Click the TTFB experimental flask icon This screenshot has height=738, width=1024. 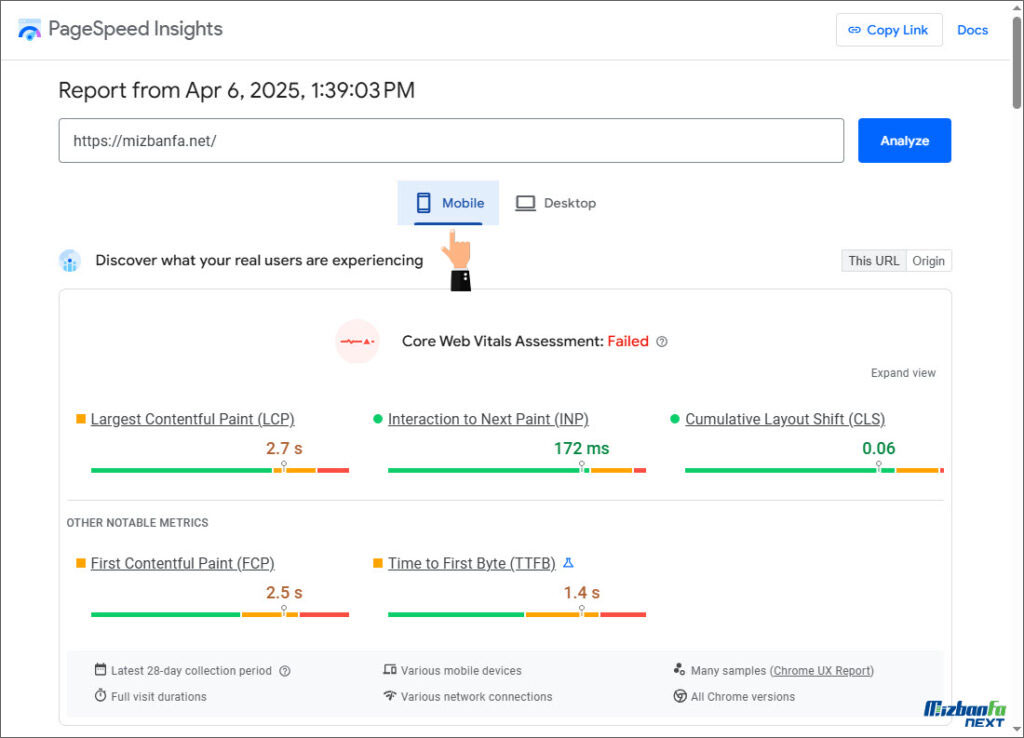coord(568,562)
